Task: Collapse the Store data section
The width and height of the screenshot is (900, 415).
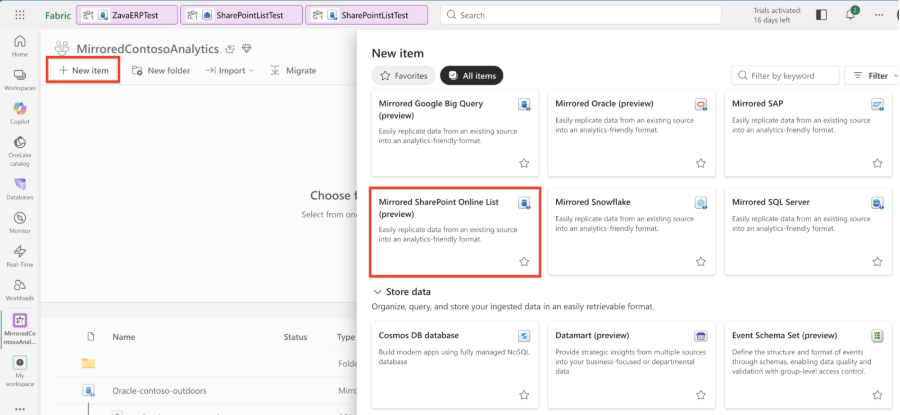Action: pos(377,292)
